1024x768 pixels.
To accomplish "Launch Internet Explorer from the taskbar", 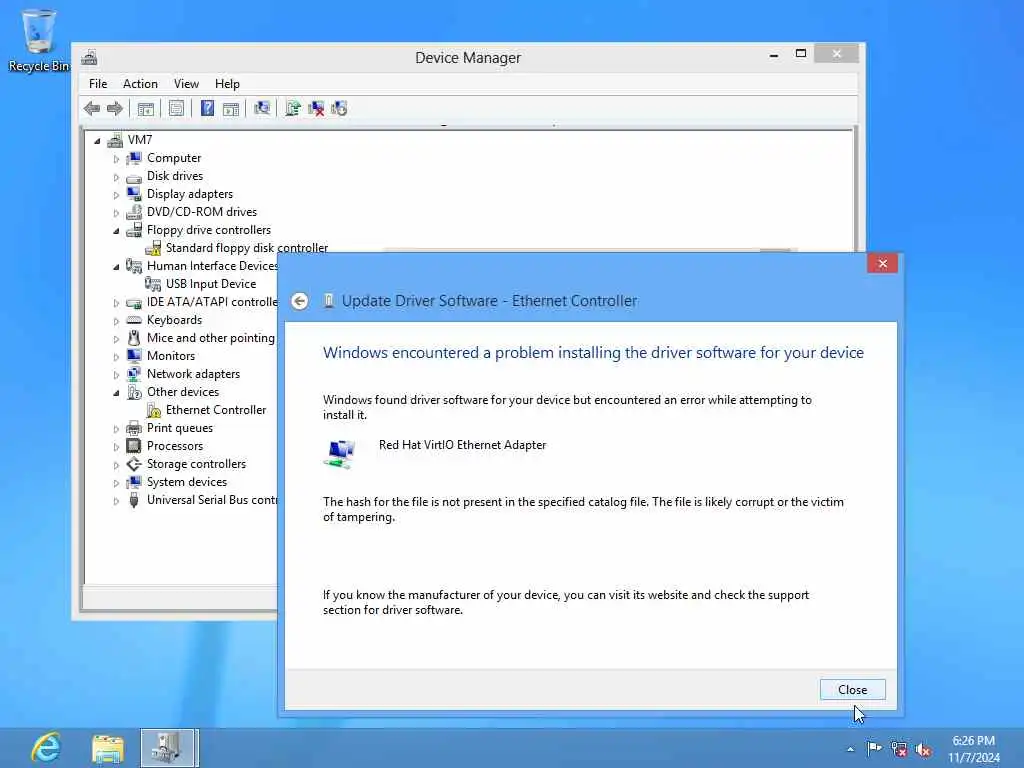I will [x=46, y=748].
